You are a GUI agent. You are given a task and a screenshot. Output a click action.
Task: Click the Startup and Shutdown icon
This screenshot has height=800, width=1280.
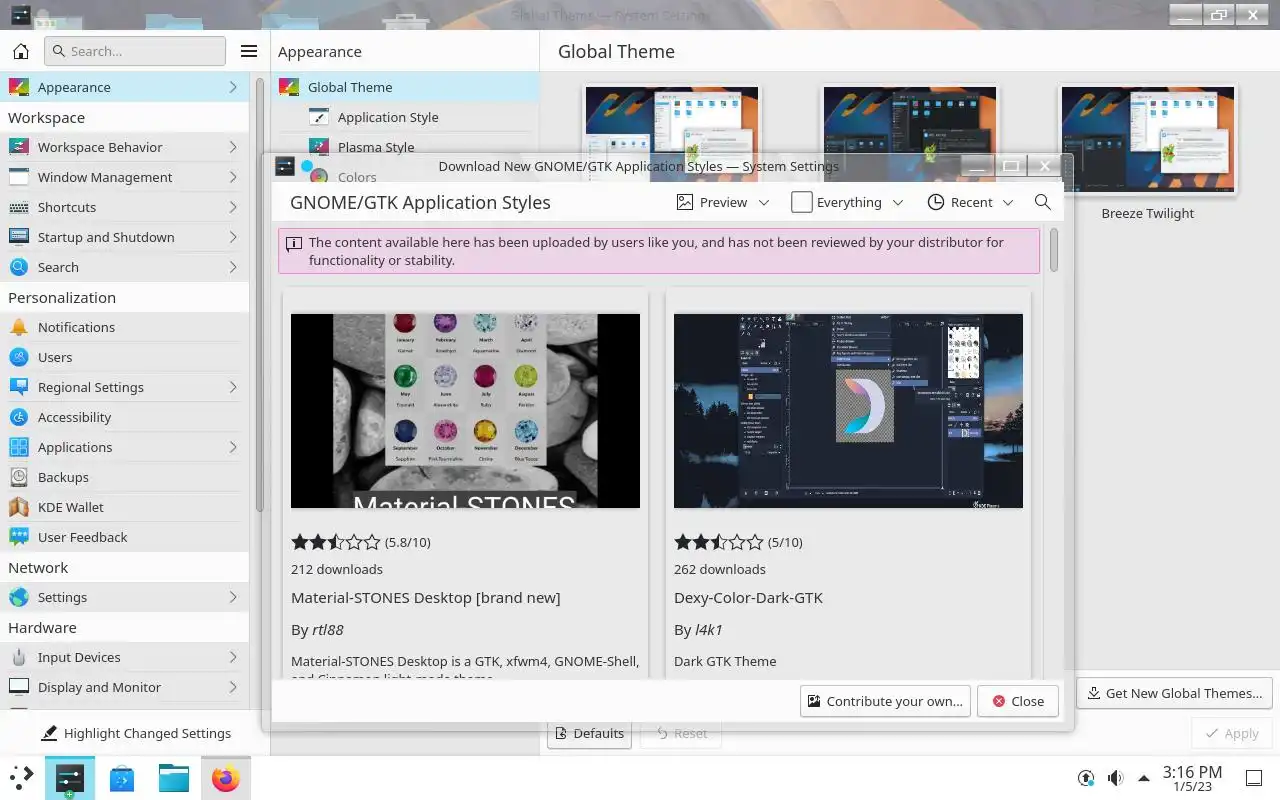pyautogui.click(x=19, y=237)
